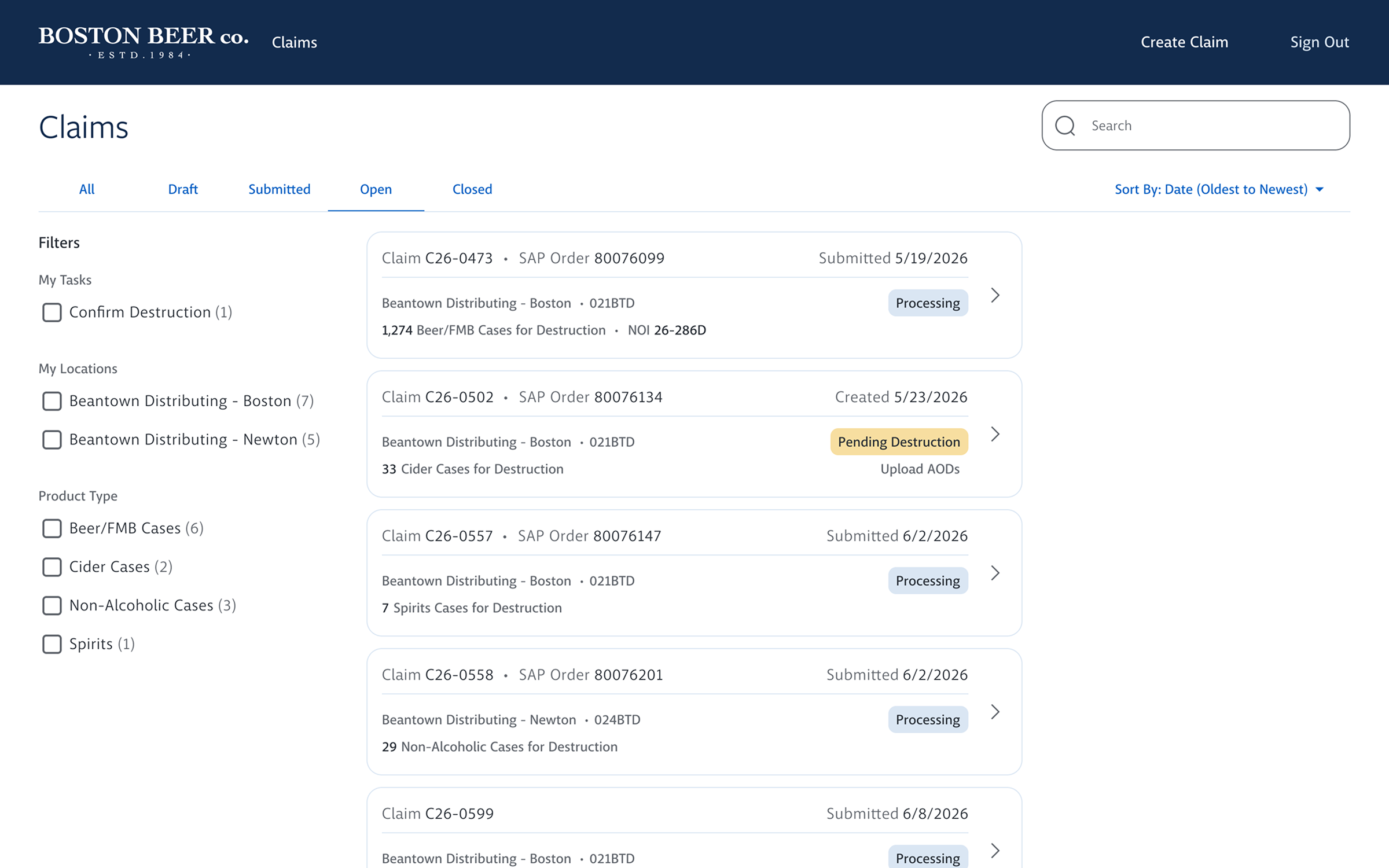Image resolution: width=1389 pixels, height=868 pixels.
Task: Tick Beantown Distributing - Newton location filter
Action: point(52,440)
